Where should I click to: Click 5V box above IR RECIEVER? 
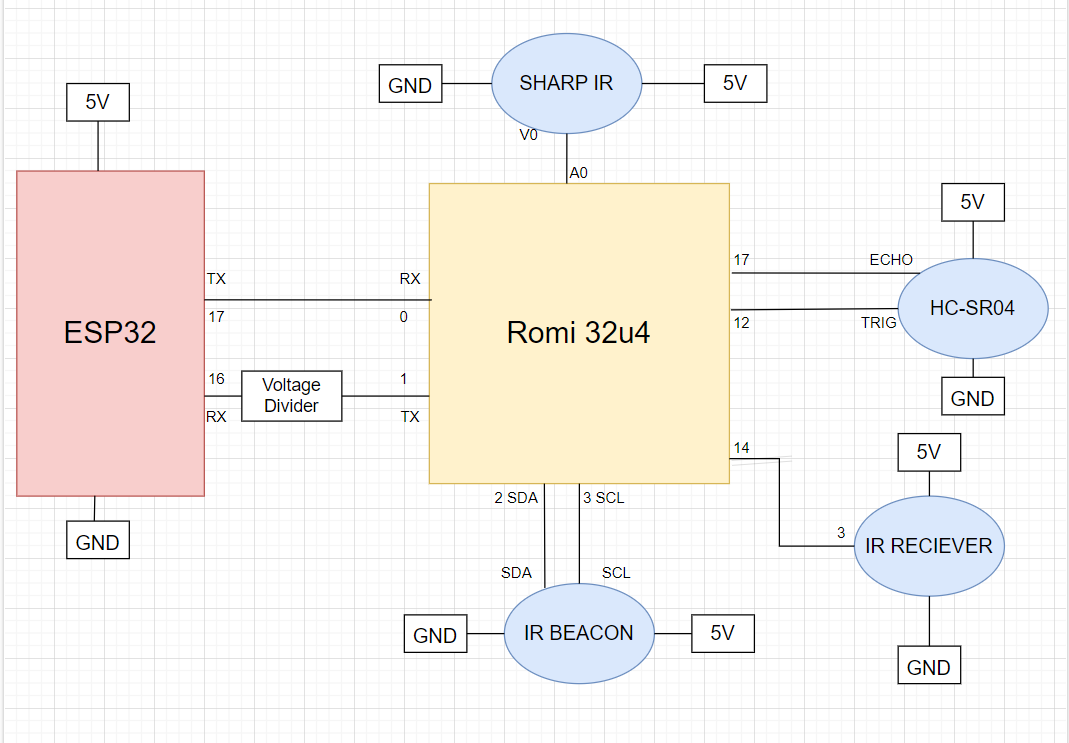[x=928, y=452]
